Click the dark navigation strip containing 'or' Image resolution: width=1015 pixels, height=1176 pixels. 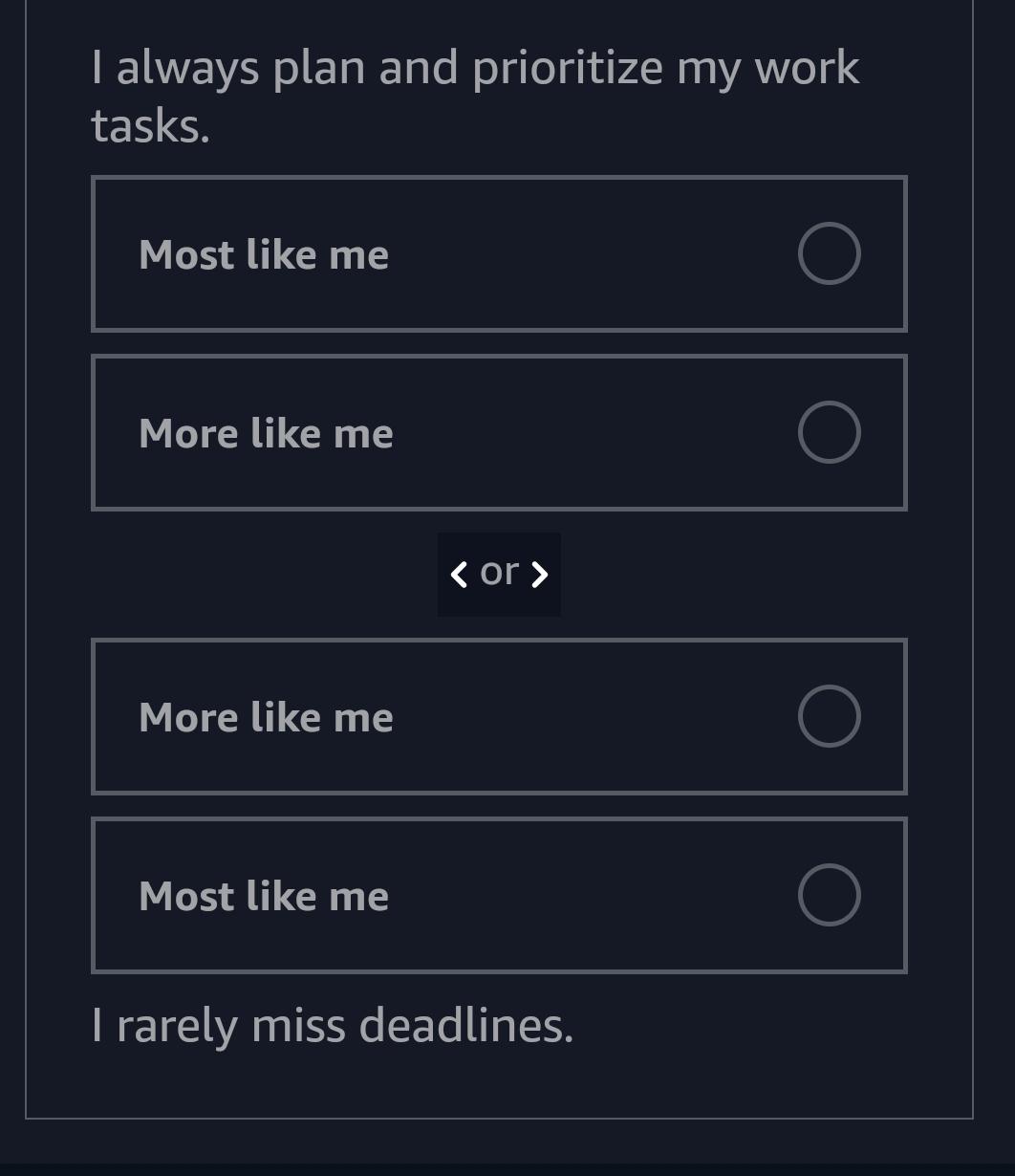point(499,574)
